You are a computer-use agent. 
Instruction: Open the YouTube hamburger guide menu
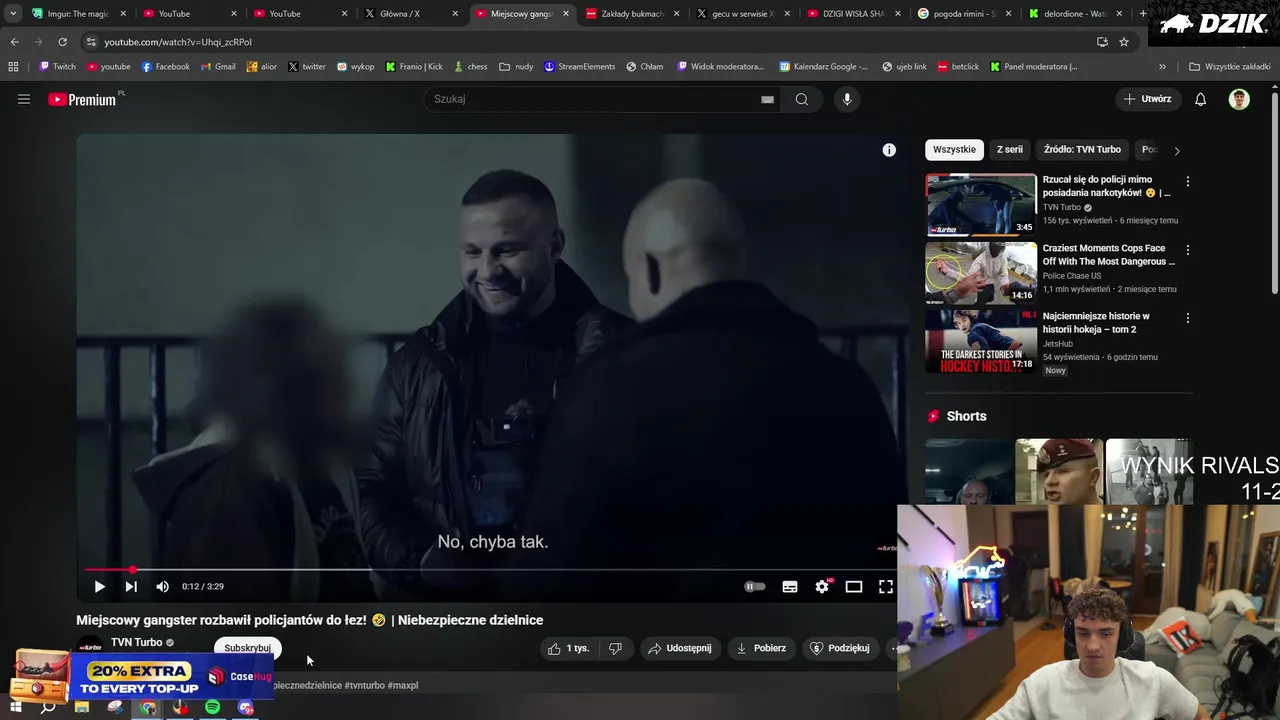(24, 99)
